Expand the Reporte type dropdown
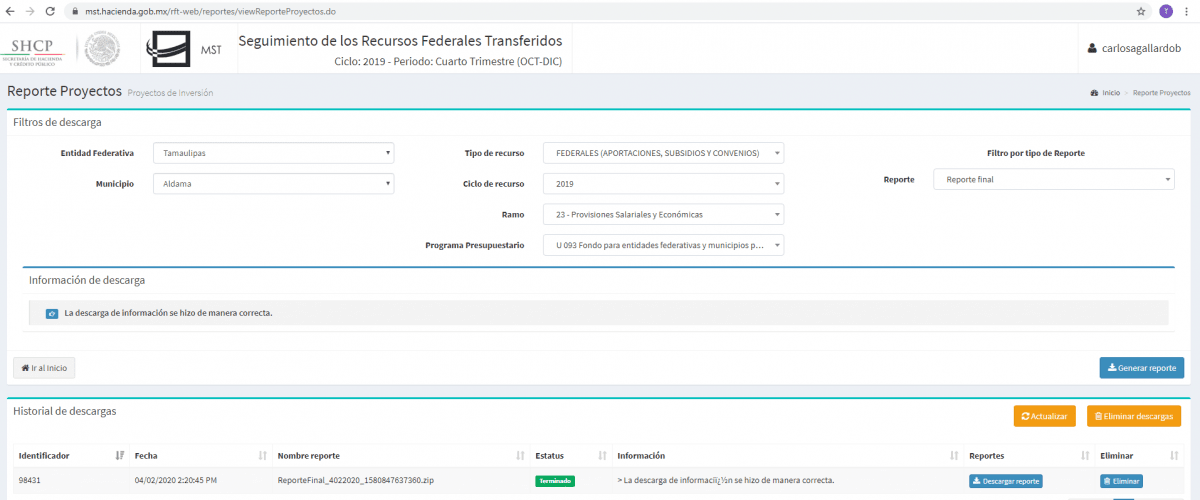Viewport: 1200px width, 500px height. pyautogui.click(x=1053, y=179)
